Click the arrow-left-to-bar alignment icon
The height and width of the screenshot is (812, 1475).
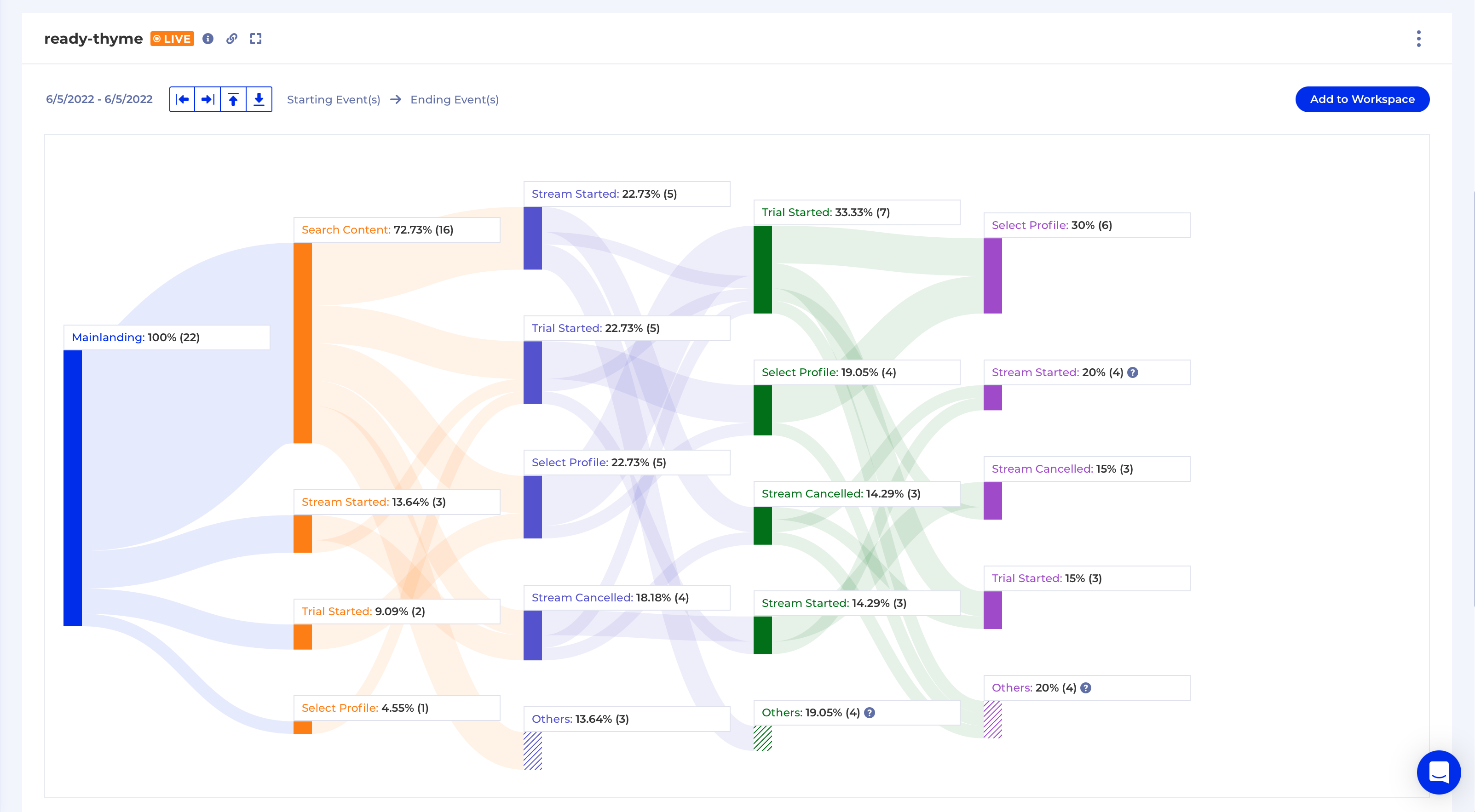pos(182,100)
